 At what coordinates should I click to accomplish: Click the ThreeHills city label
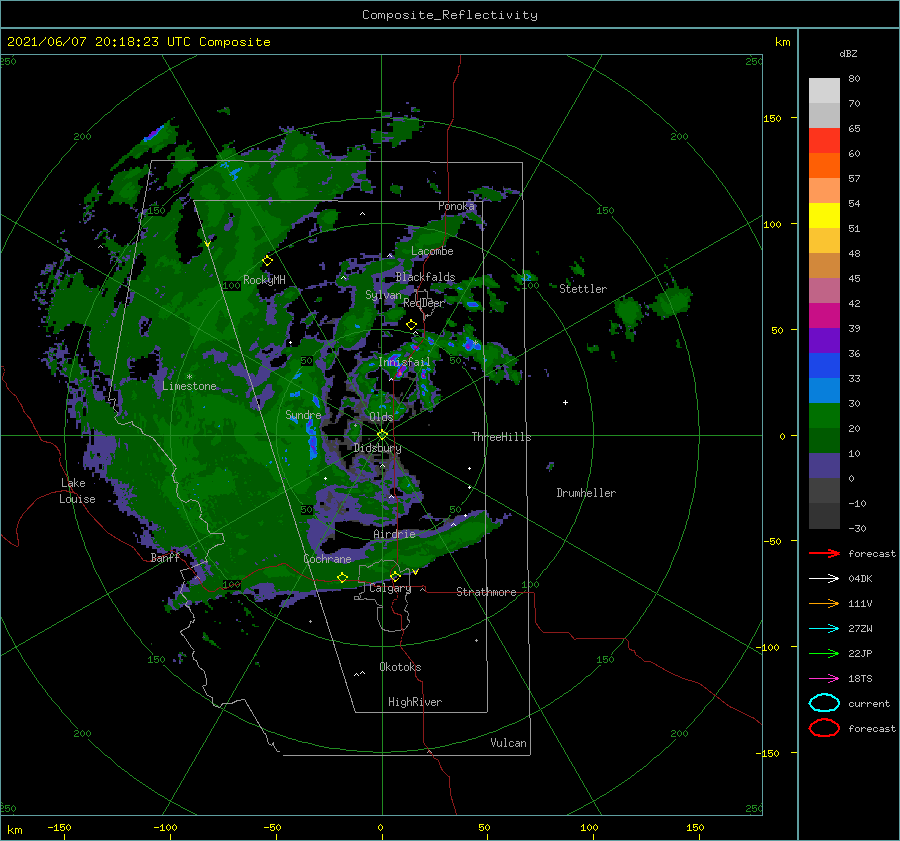pyautogui.click(x=501, y=437)
